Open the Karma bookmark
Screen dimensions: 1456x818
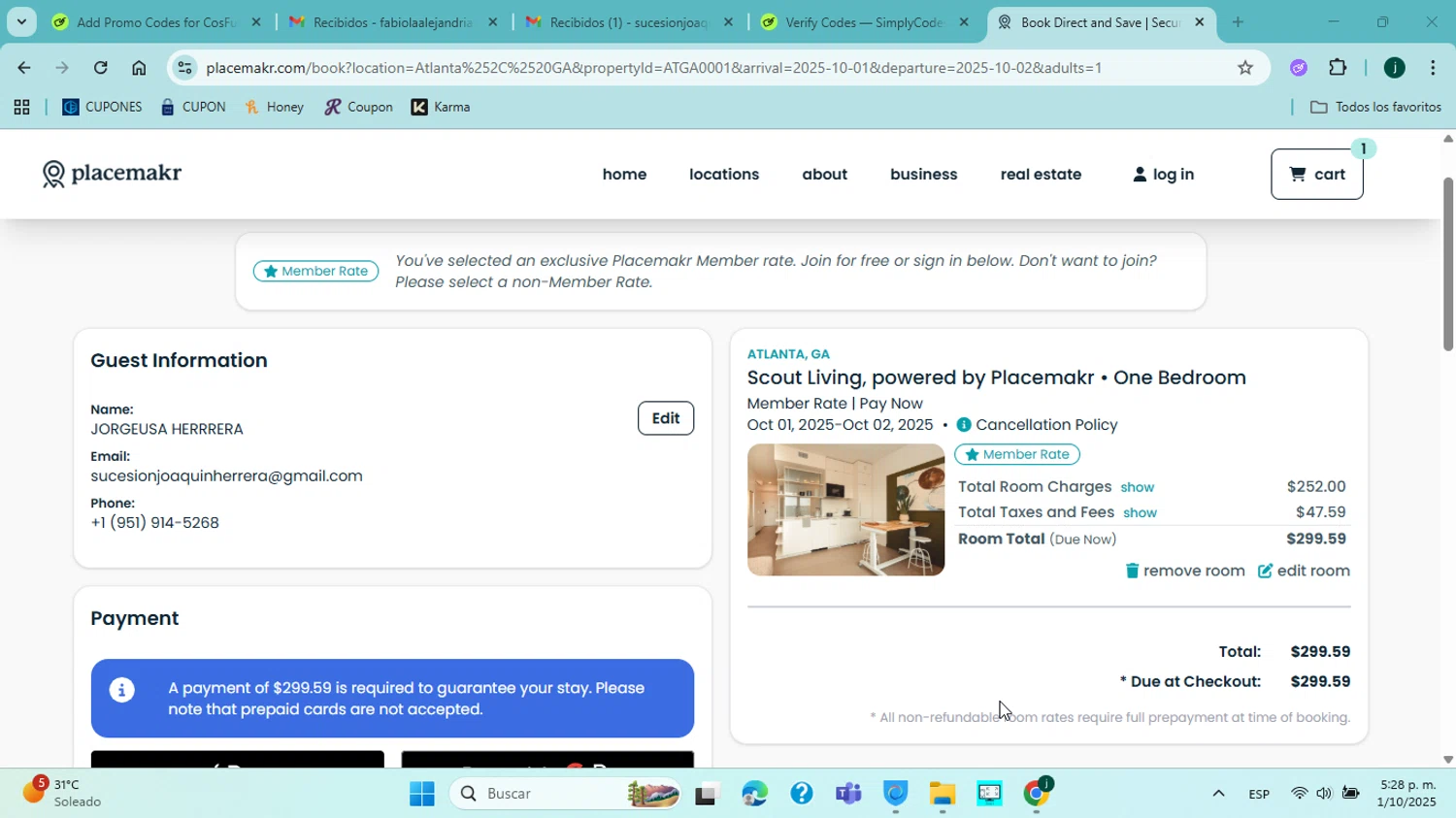(x=441, y=107)
